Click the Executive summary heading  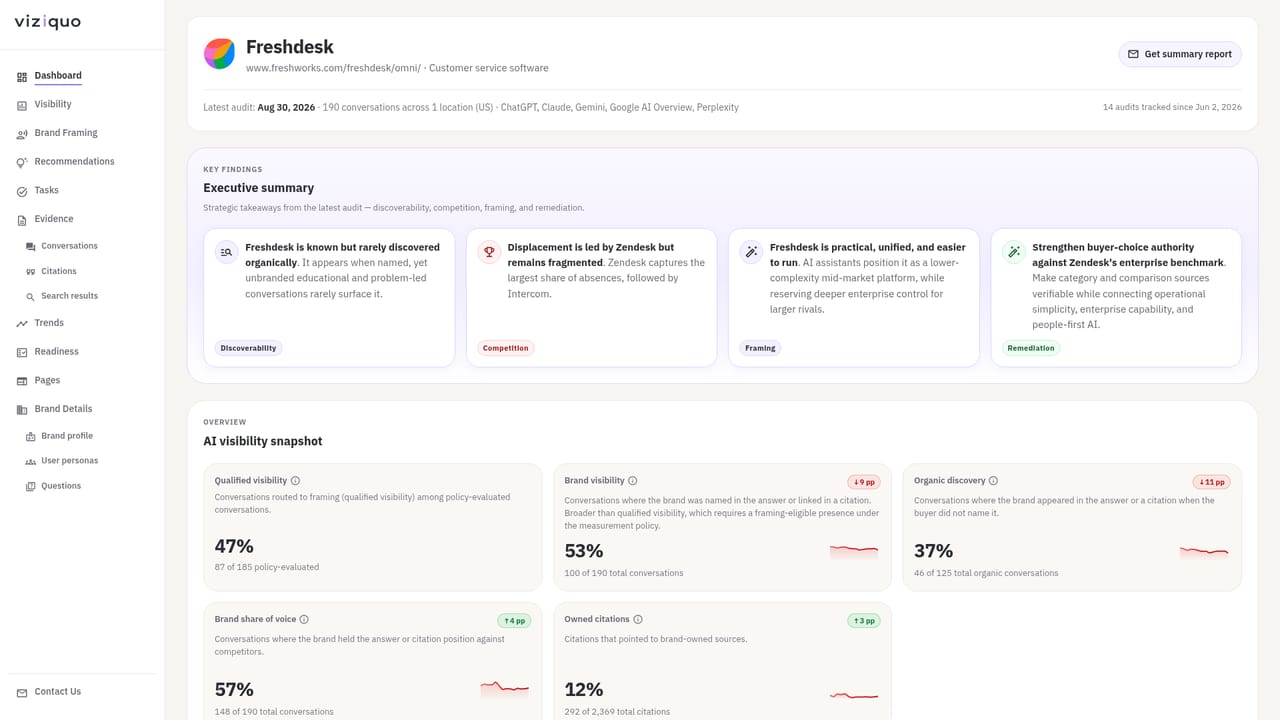[258, 188]
